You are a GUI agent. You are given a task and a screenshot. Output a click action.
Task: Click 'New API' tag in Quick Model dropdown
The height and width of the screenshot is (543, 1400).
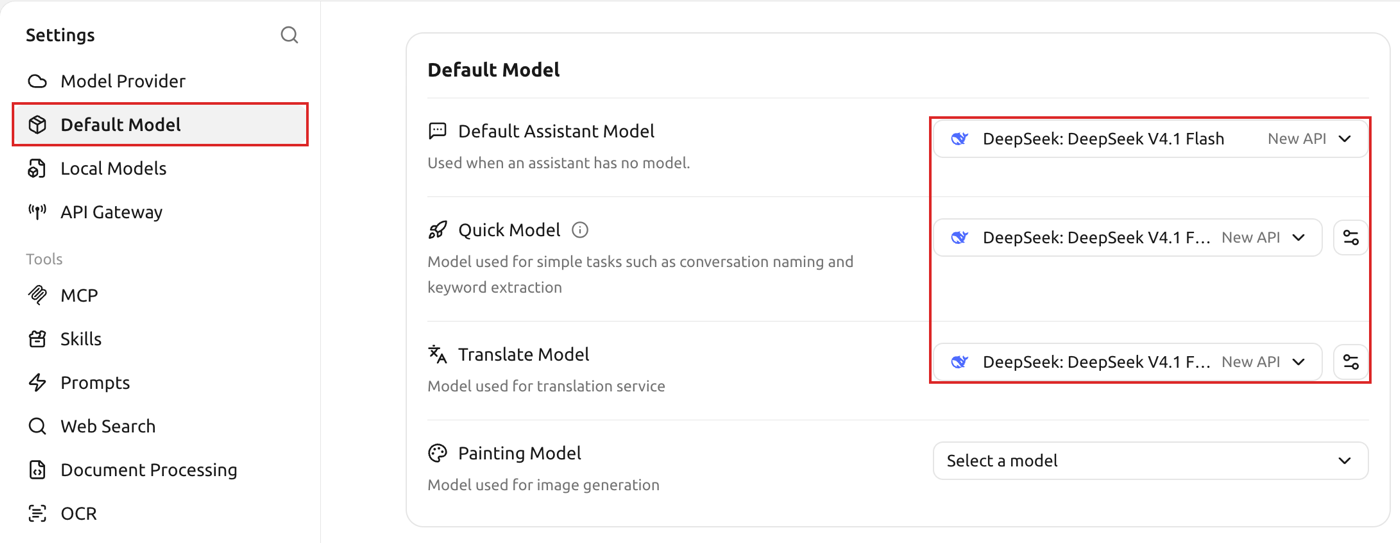1250,238
